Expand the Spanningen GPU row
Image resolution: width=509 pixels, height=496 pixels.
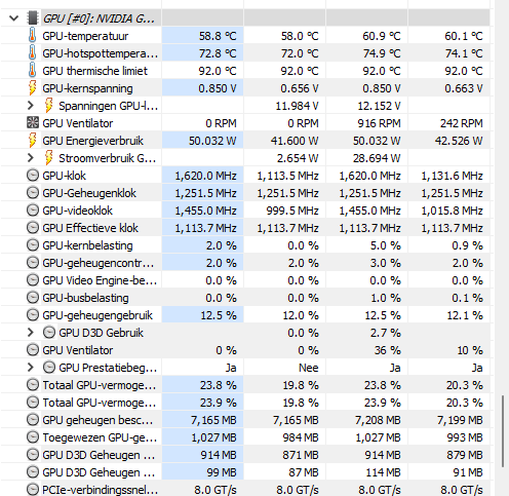tap(30, 106)
